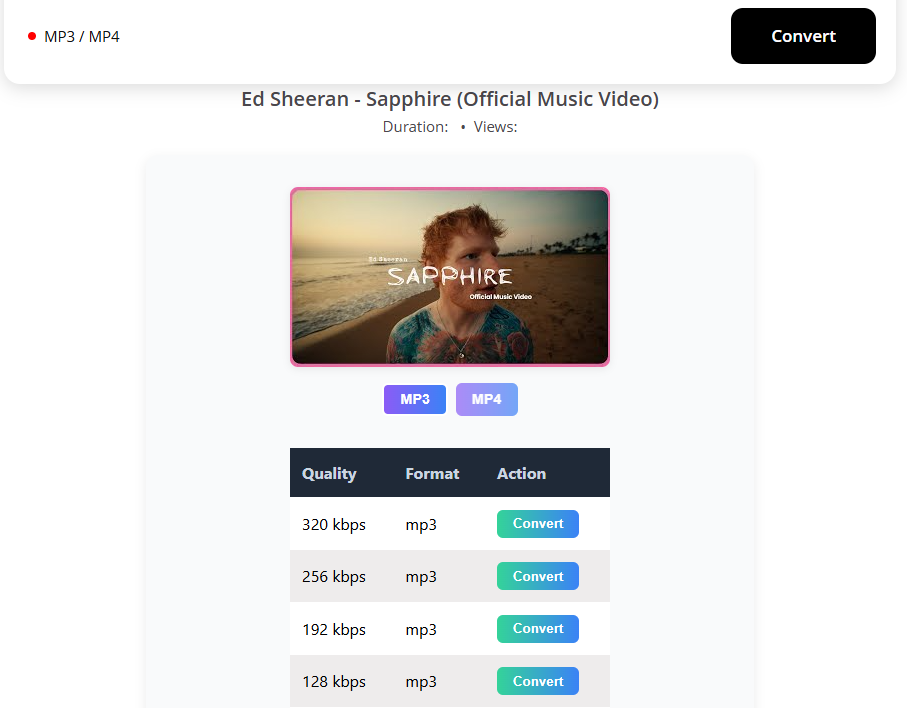Select the '256 kbps' quality cell

click(x=334, y=577)
